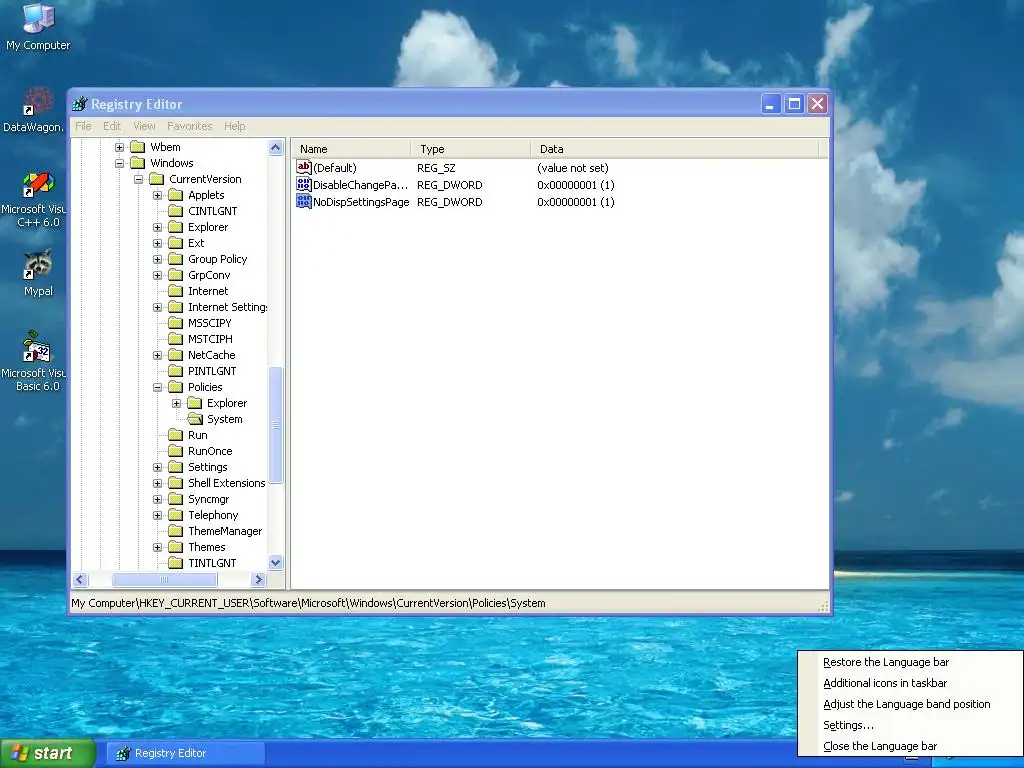The height and width of the screenshot is (768, 1024).
Task: Select the MSTCIPH key
Action: tap(210, 339)
